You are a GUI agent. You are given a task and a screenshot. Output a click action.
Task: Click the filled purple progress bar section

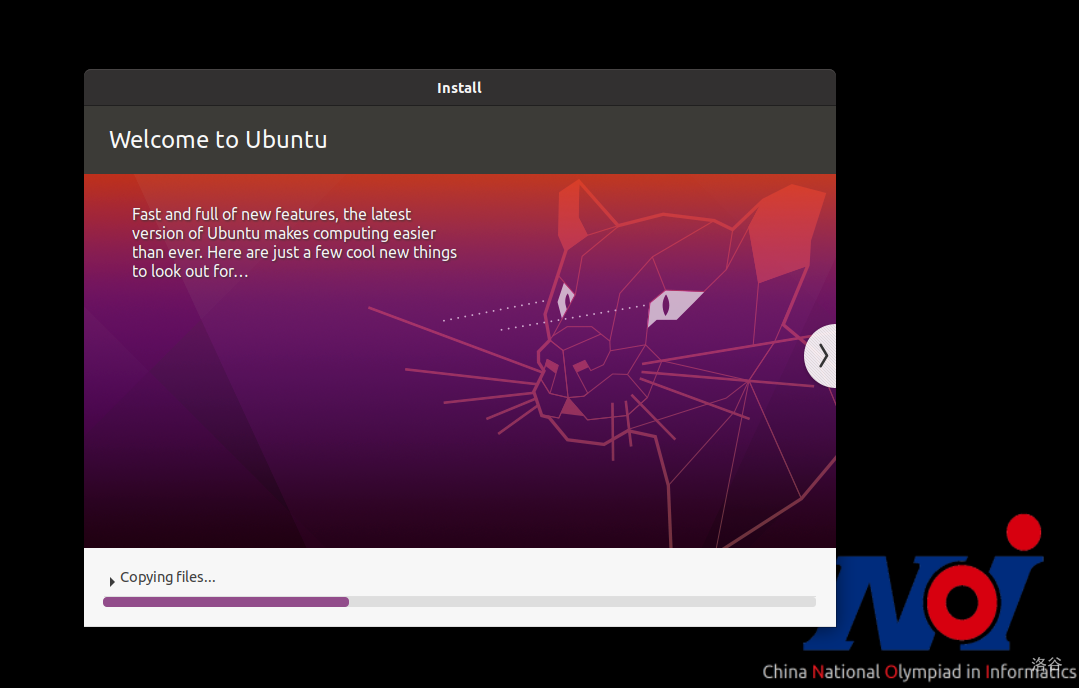225,602
